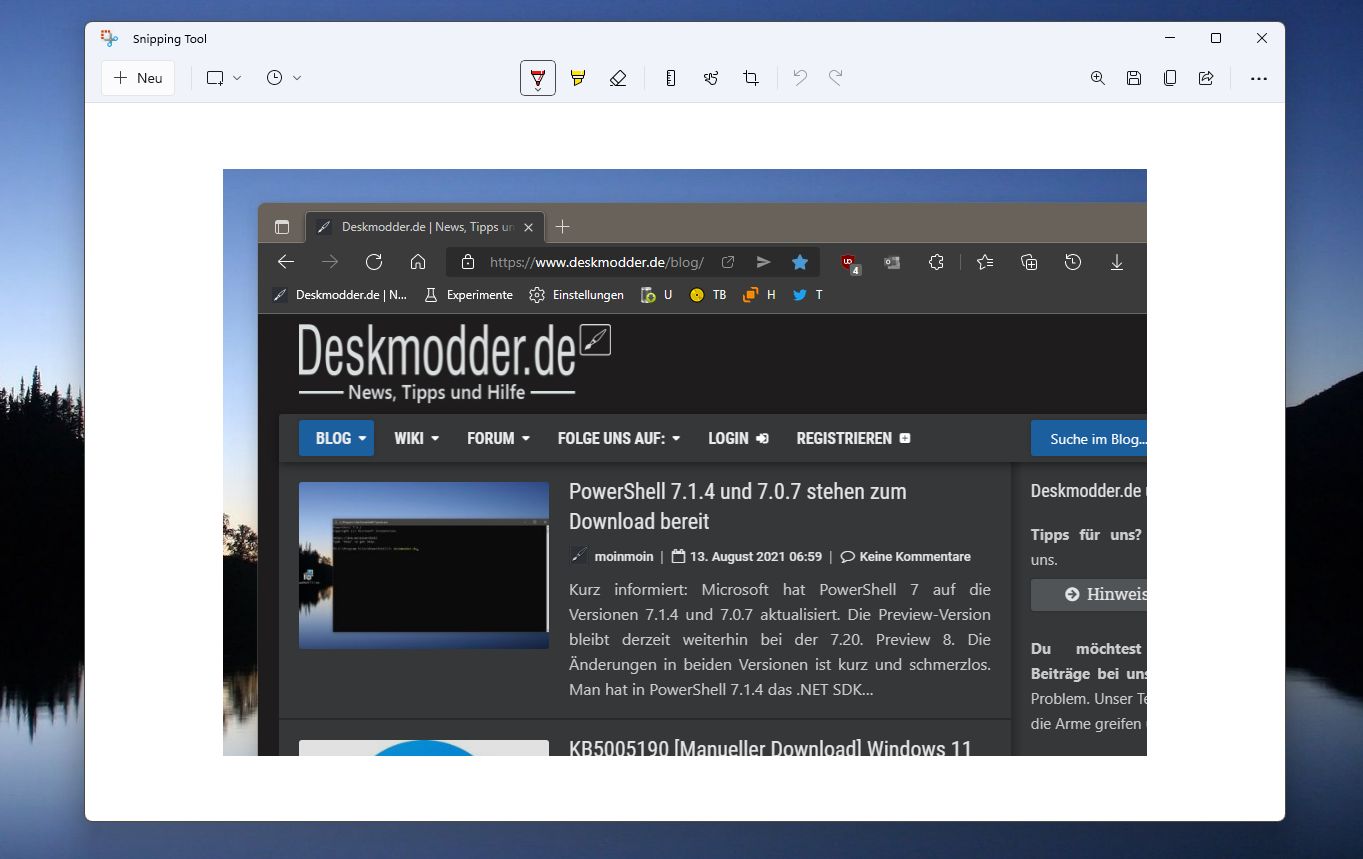Screen dimensions: 1363x859
Task: Click the History clock icon in the browser toolbar
Action: click(x=1073, y=262)
